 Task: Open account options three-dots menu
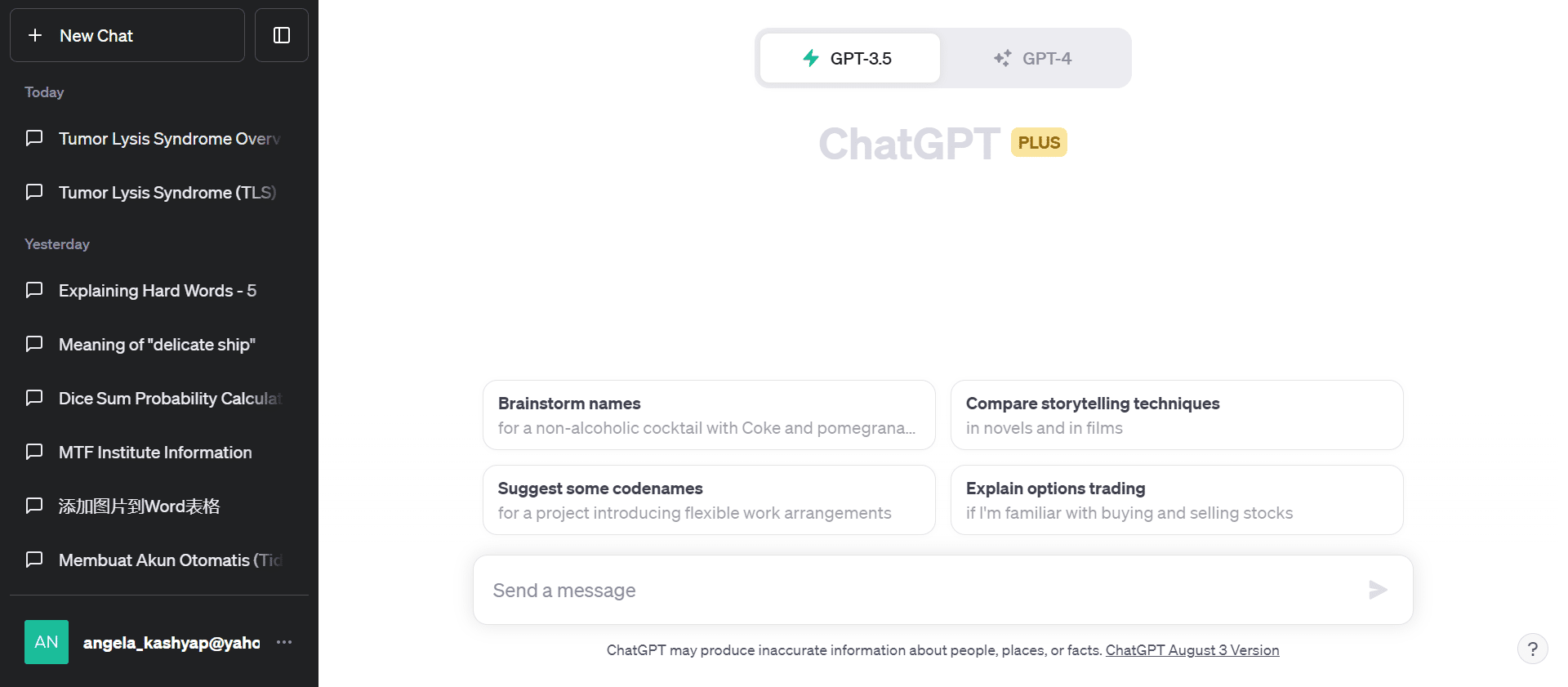284,642
